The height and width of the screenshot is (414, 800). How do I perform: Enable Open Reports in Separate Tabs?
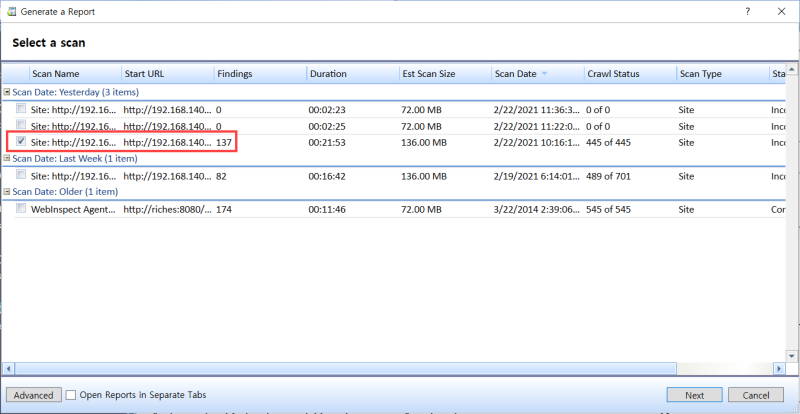coord(71,395)
